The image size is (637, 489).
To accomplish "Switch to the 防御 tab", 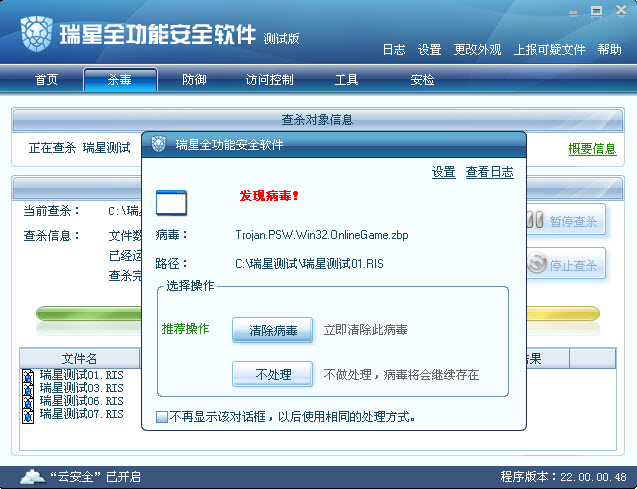I will [x=194, y=80].
